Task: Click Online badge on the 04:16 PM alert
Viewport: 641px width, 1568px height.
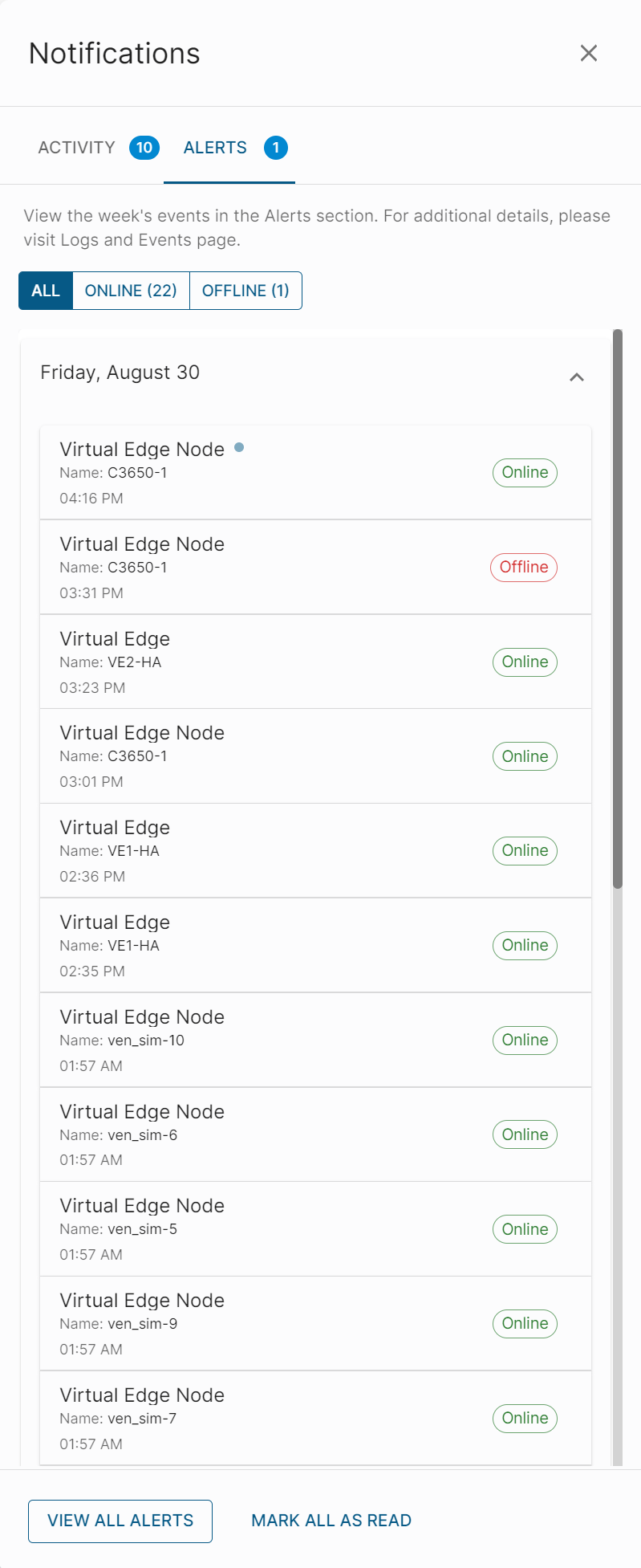Action: pyautogui.click(x=525, y=473)
